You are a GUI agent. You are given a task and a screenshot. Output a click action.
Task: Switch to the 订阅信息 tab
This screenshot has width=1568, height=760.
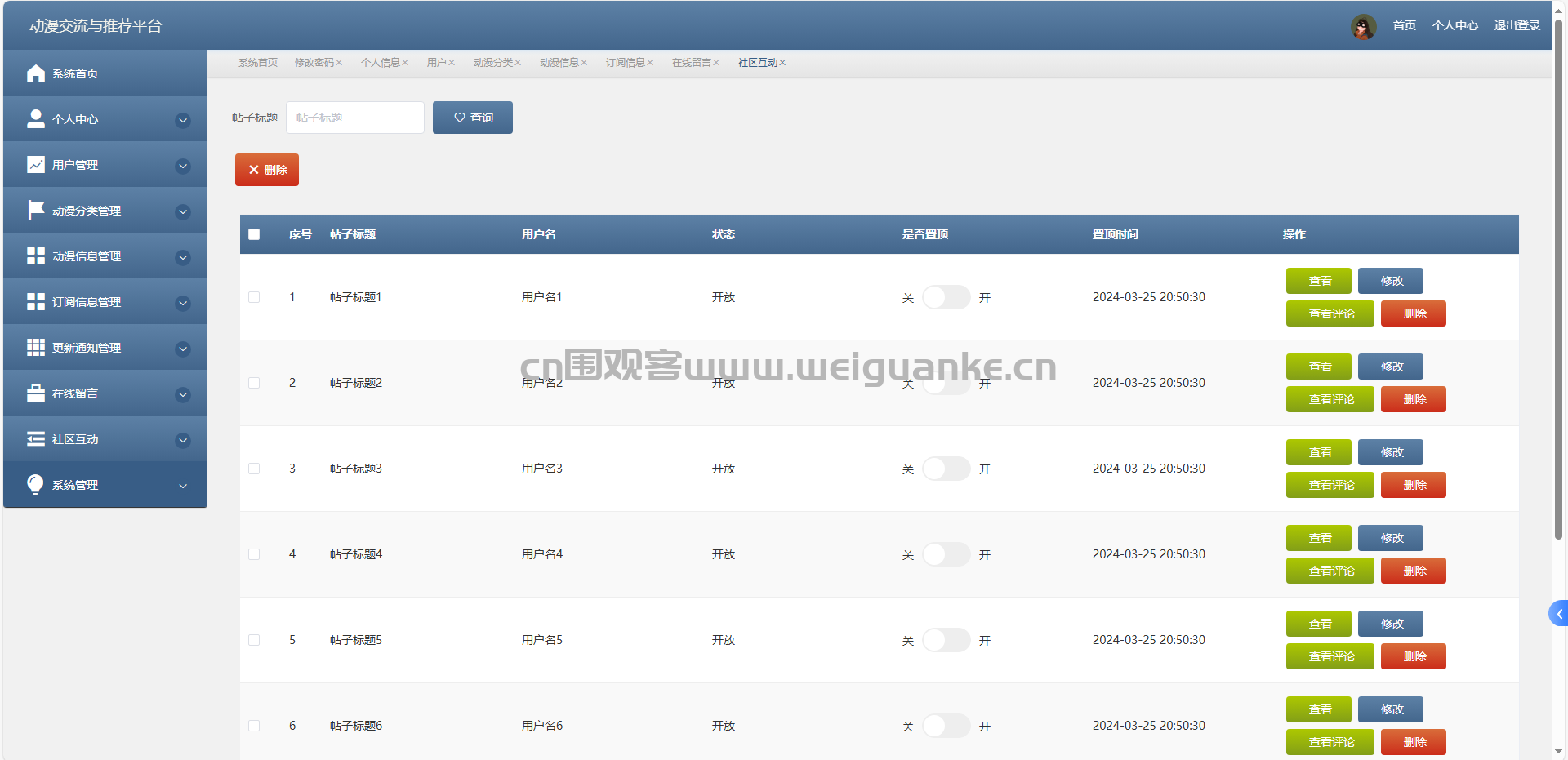(626, 63)
